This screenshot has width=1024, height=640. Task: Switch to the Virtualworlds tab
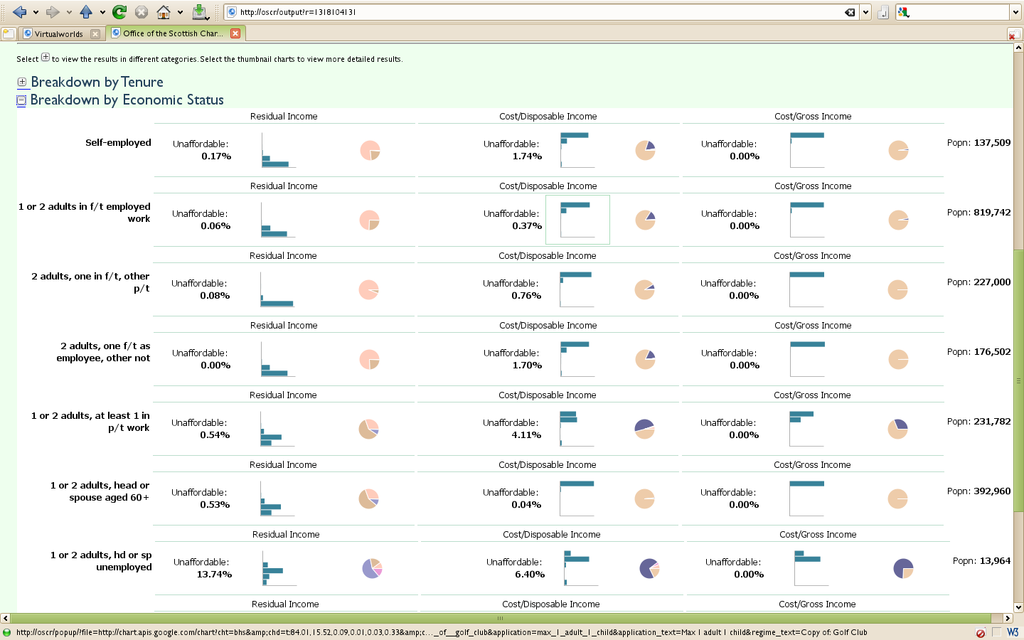click(x=52, y=33)
